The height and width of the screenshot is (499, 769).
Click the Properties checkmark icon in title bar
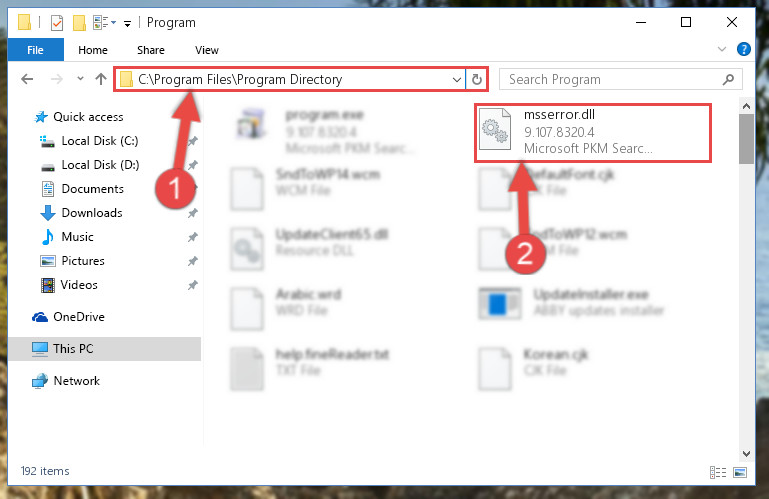tap(57, 23)
